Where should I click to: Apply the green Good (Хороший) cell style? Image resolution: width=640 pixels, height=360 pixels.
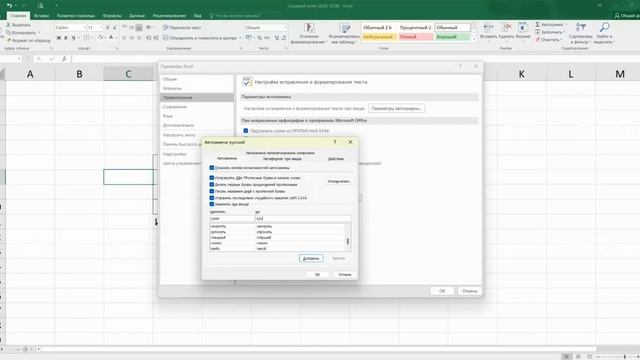coord(452,37)
